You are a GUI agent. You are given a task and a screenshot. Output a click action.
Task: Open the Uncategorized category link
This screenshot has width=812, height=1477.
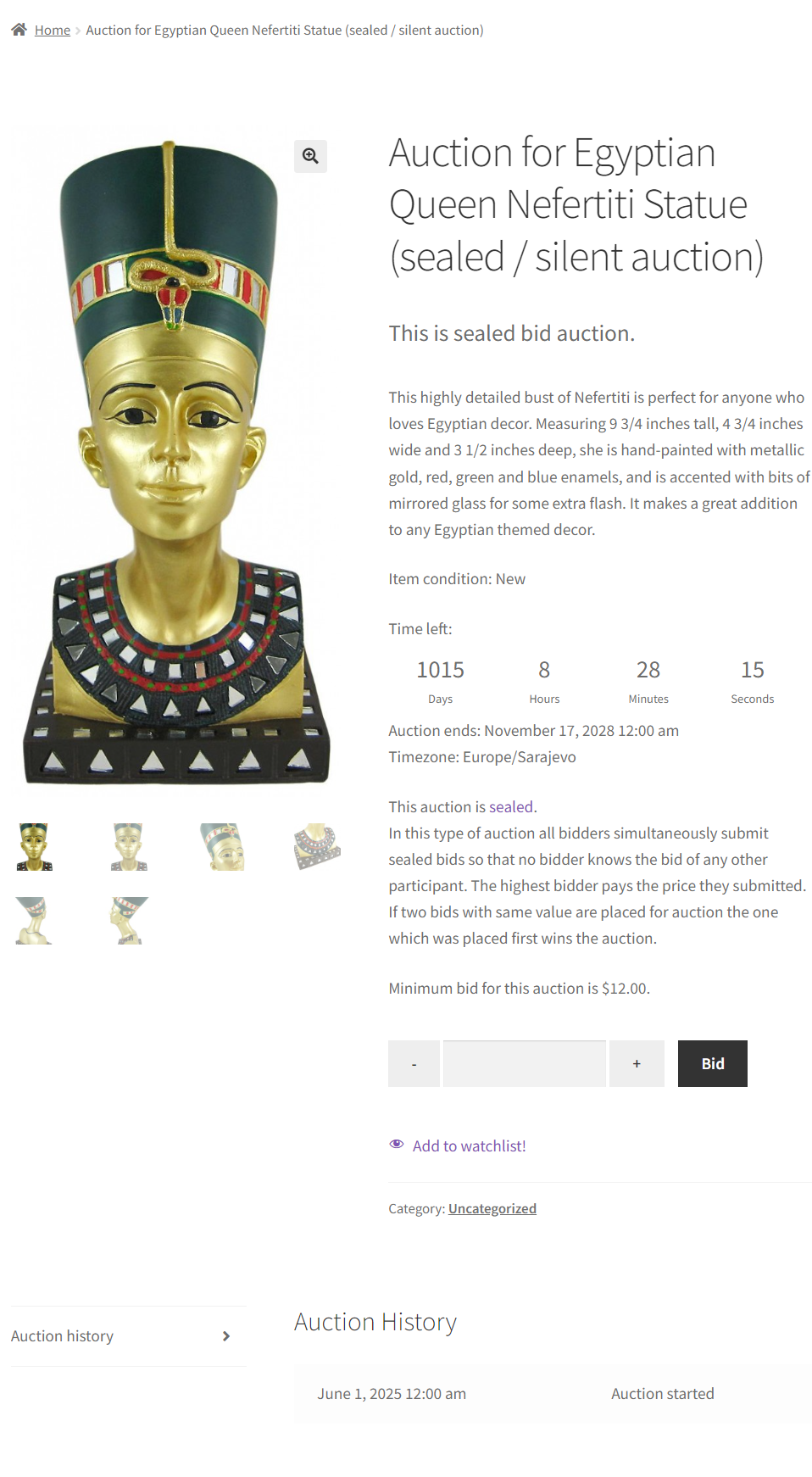[492, 1209]
